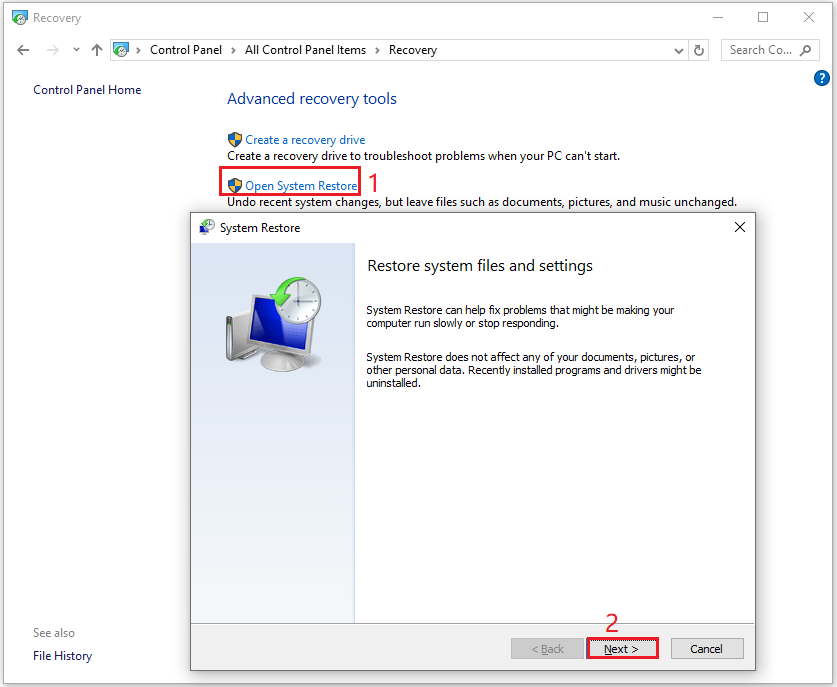Screen dimensions: 837x687
Task: Open the Open System Restore link
Action: [297, 184]
